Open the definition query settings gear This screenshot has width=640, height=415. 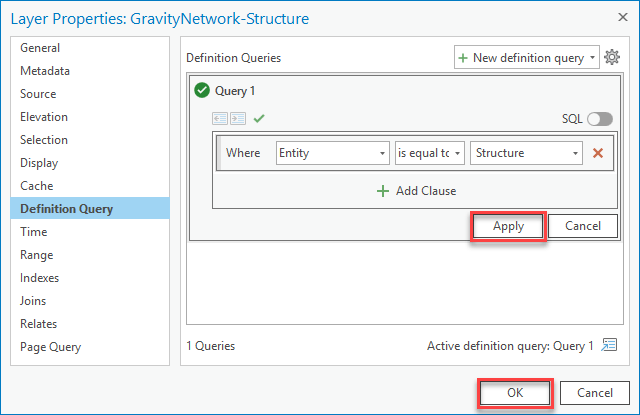coord(612,58)
